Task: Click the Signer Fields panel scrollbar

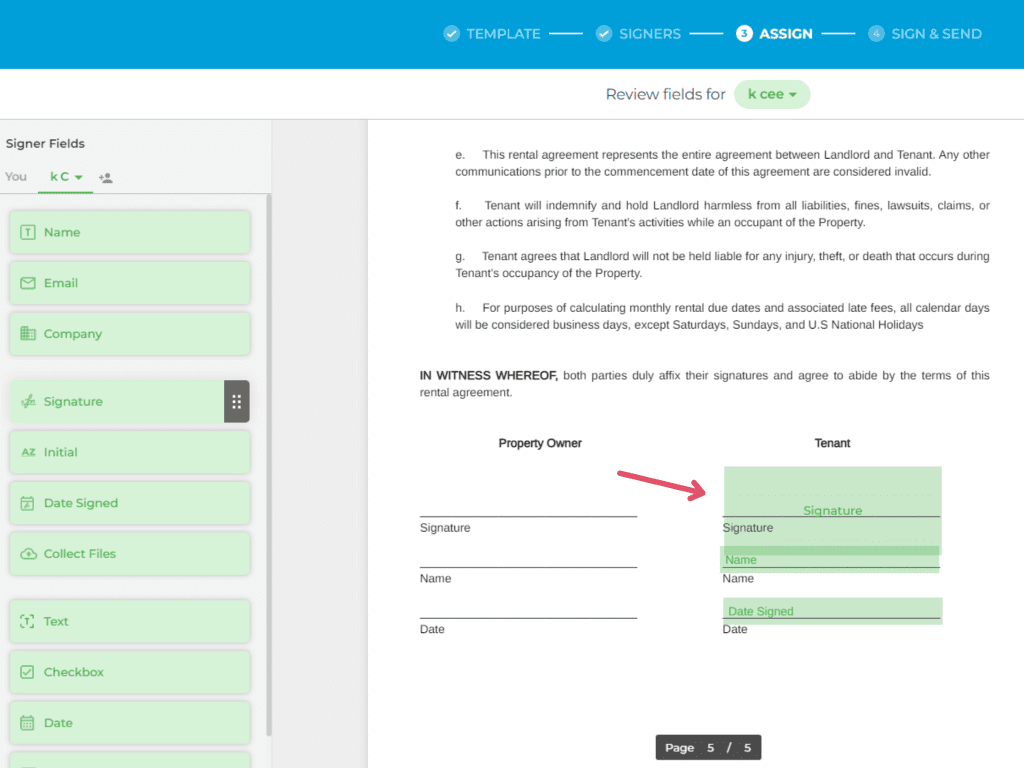Action: tap(268, 465)
